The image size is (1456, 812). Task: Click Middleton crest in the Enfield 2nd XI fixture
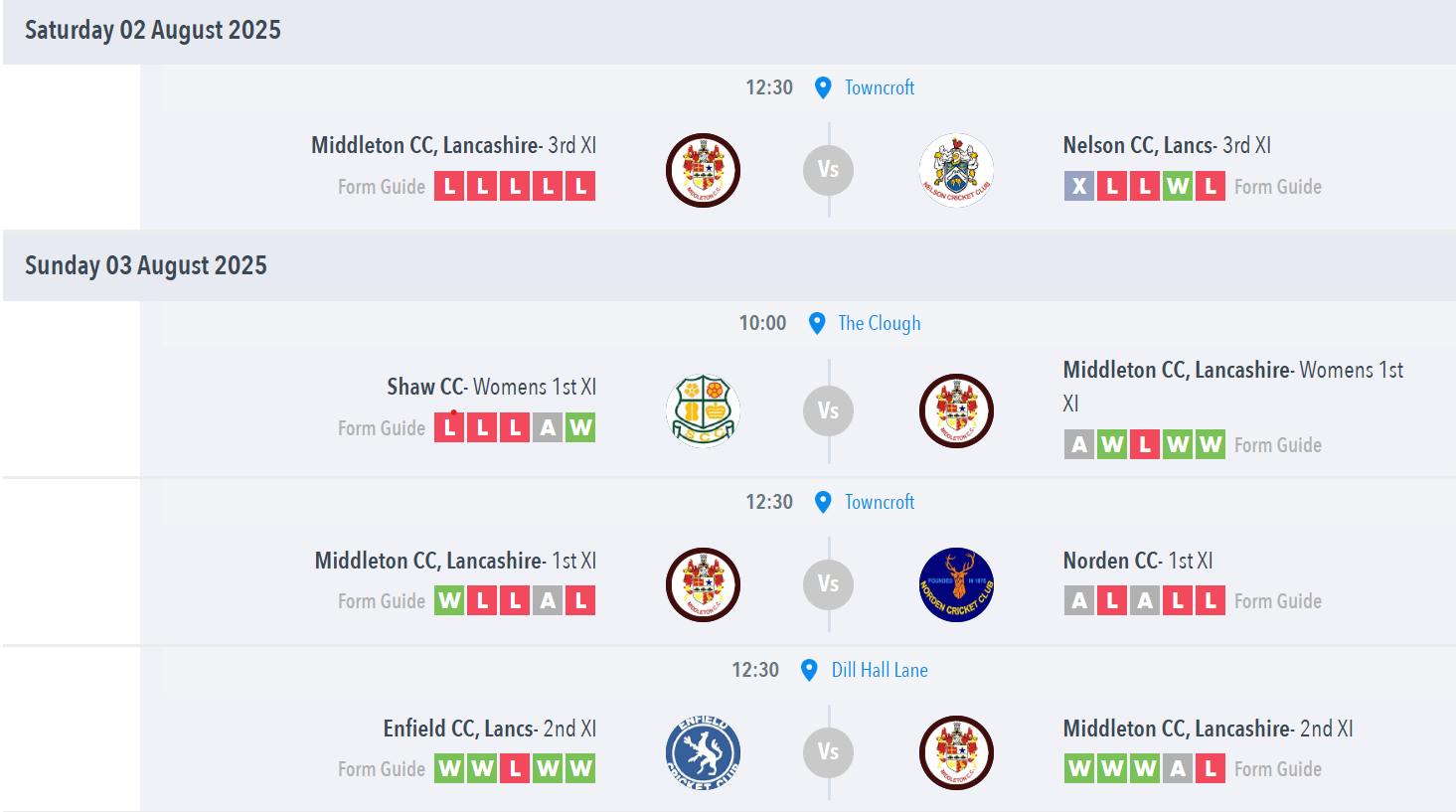(956, 752)
